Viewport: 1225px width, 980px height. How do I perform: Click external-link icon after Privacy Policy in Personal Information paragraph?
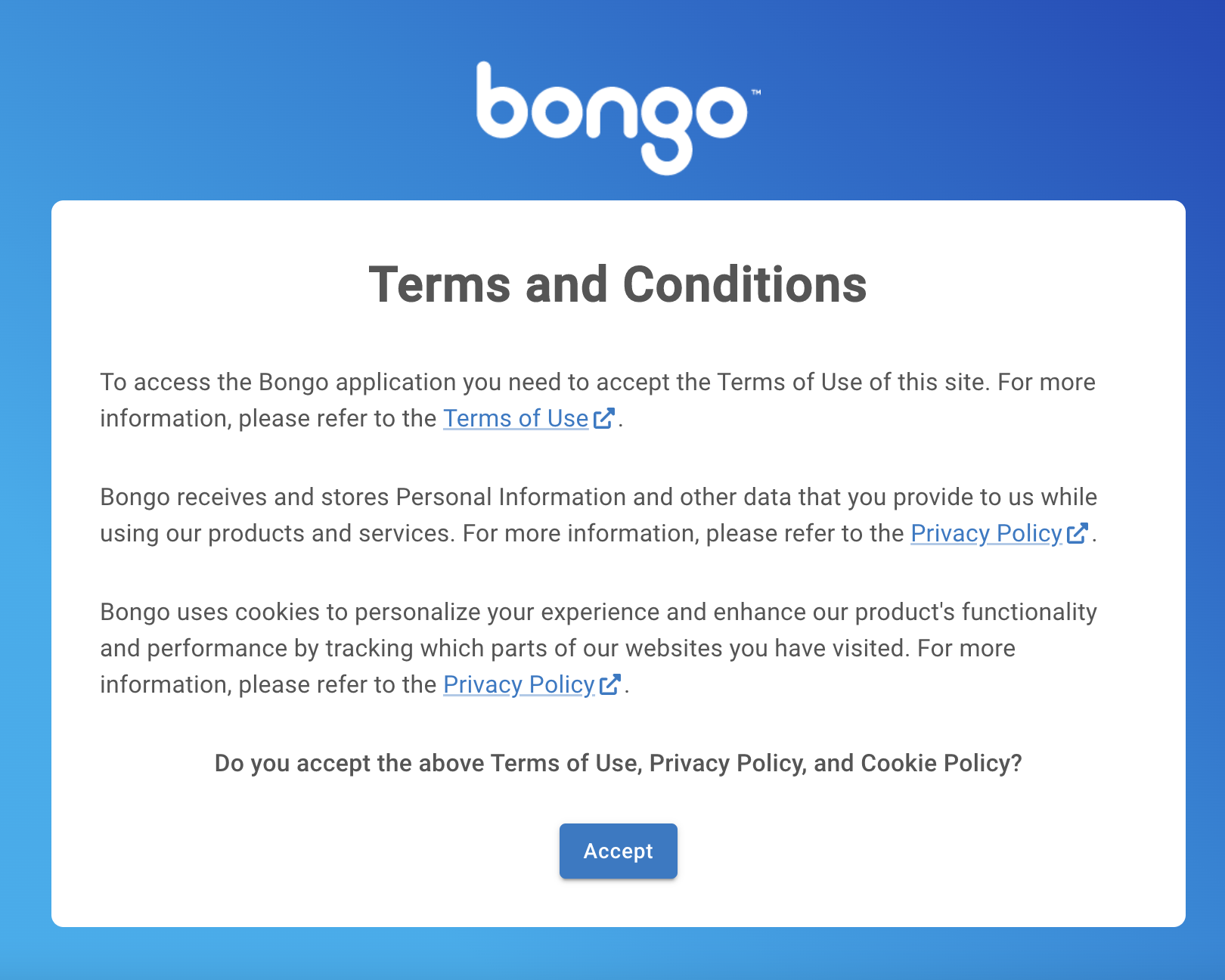pos(1077,533)
